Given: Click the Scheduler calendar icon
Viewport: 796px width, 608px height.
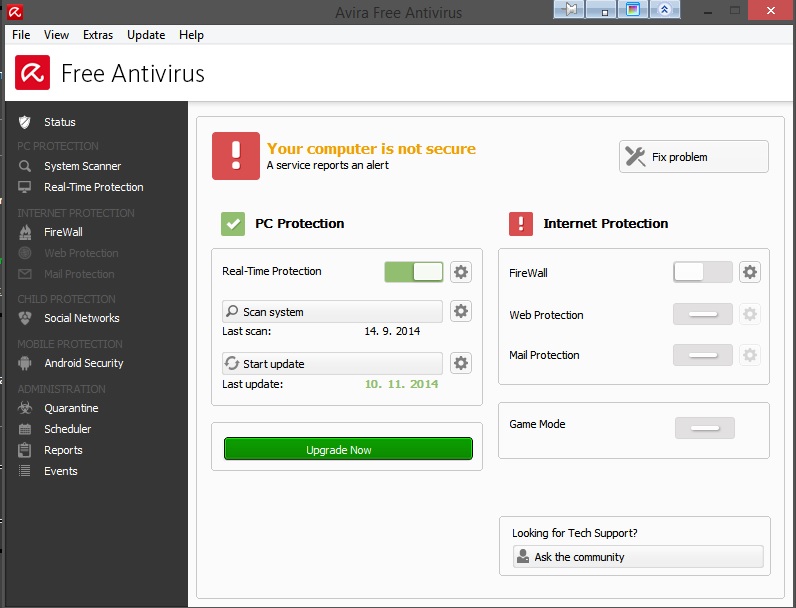Looking at the screenshot, I should tap(24, 429).
